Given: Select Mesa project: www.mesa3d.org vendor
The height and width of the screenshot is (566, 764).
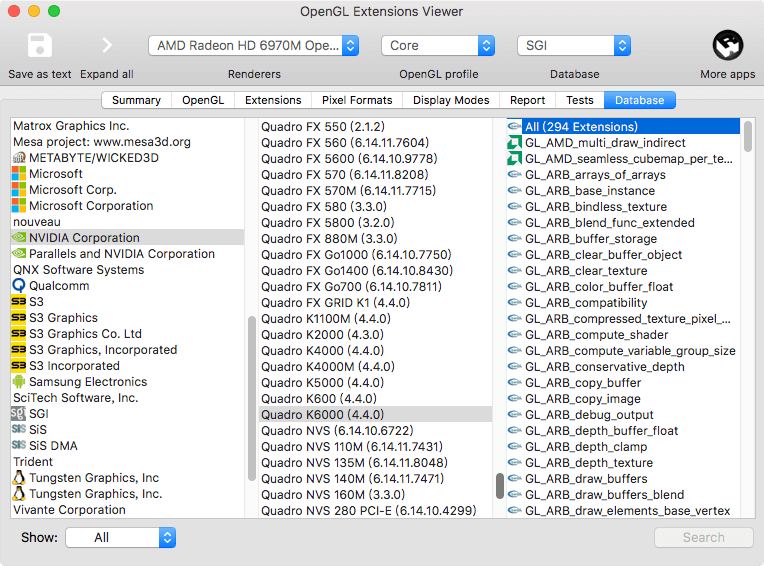Looking at the screenshot, I should pos(127,142).
